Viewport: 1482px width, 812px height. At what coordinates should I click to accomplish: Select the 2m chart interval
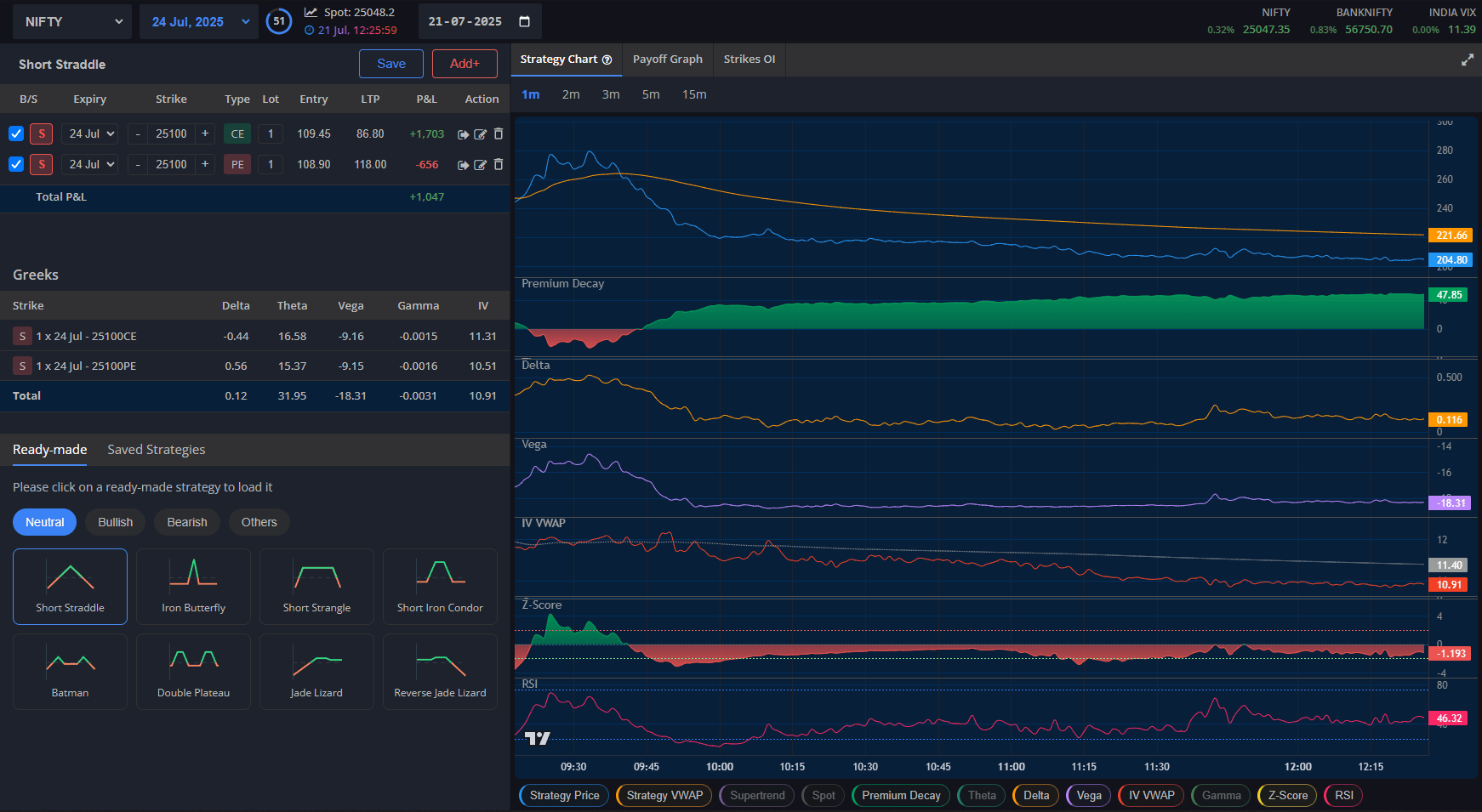tap(571, 94)
